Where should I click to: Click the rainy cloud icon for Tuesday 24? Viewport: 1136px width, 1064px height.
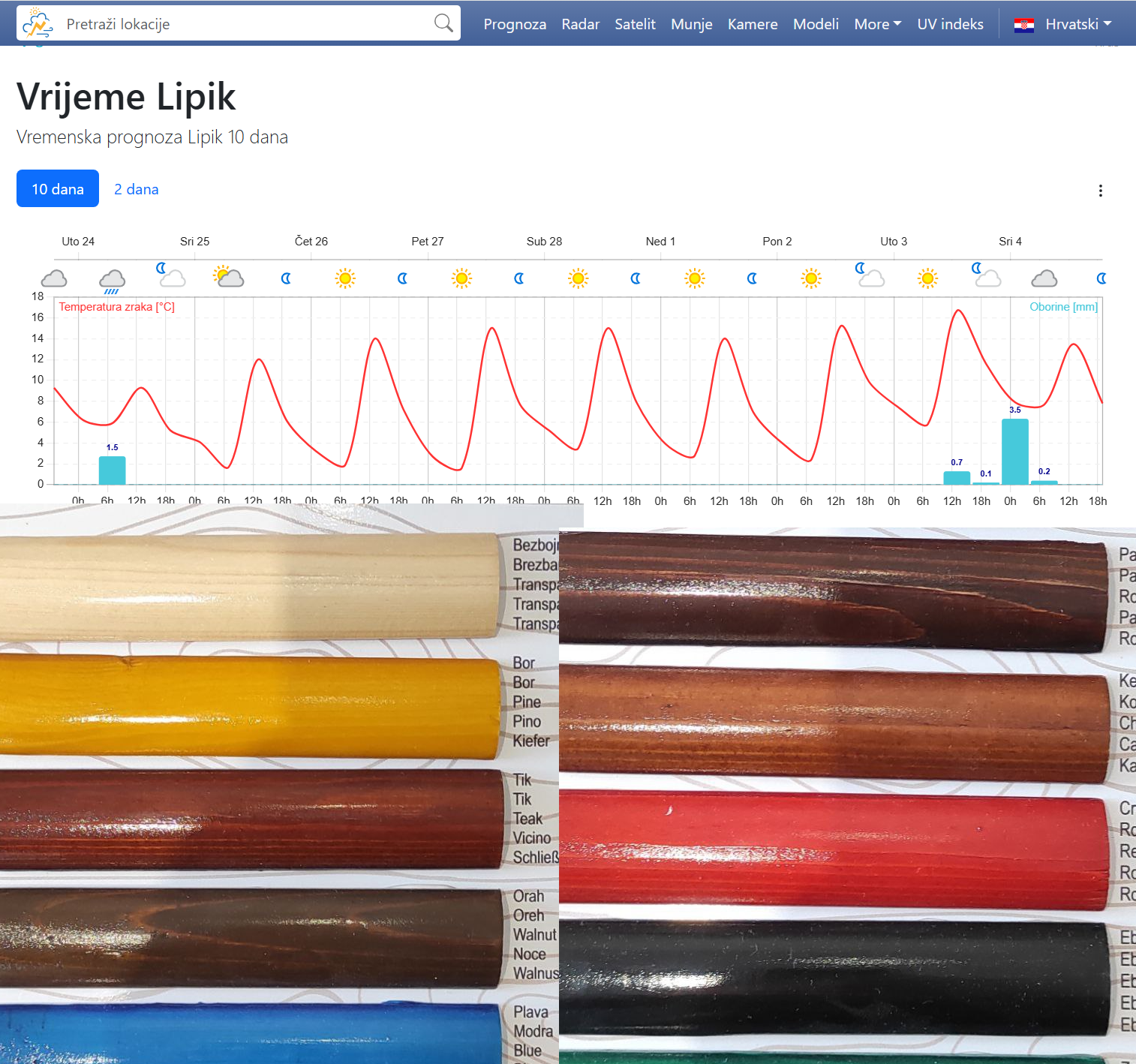pos(112,281)
